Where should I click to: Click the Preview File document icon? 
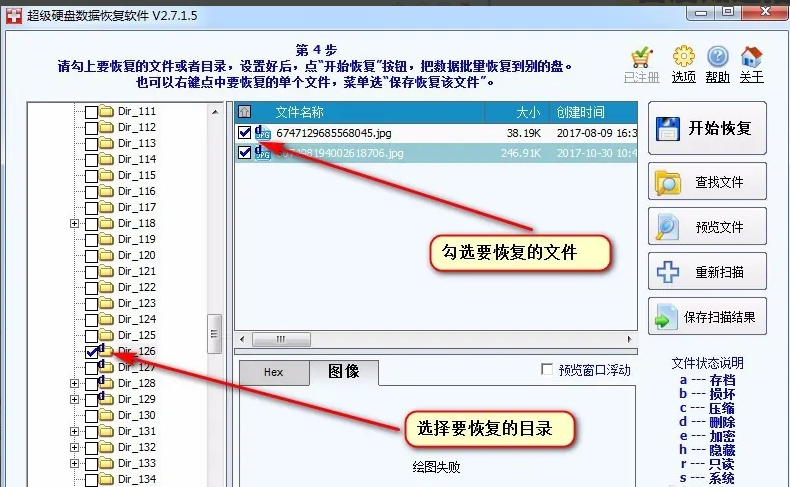pos(667,227)
